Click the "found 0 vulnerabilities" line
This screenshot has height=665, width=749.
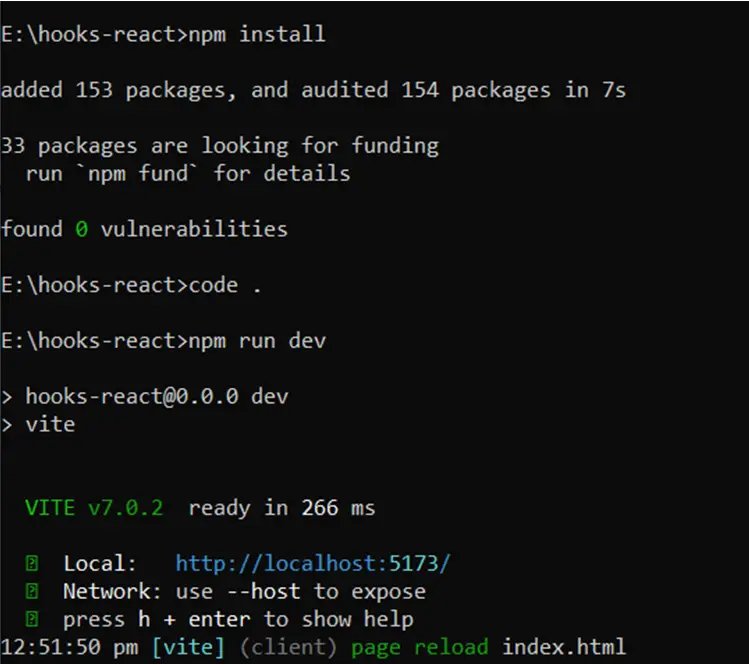click(x=144, y=229)
